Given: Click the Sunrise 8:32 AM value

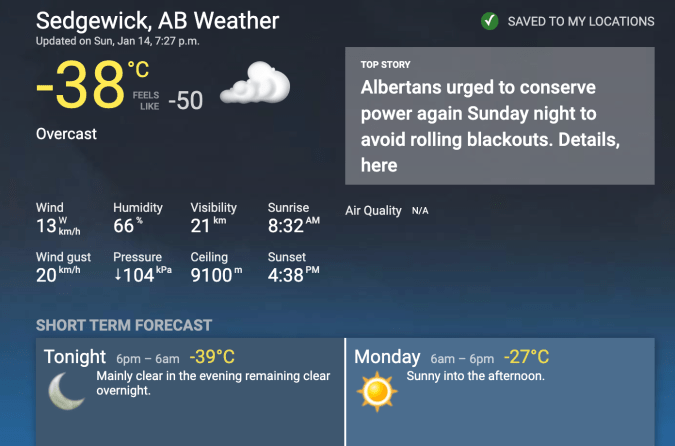Looking at the screenshot, I should pyautogui.click(x=294, y=225).
